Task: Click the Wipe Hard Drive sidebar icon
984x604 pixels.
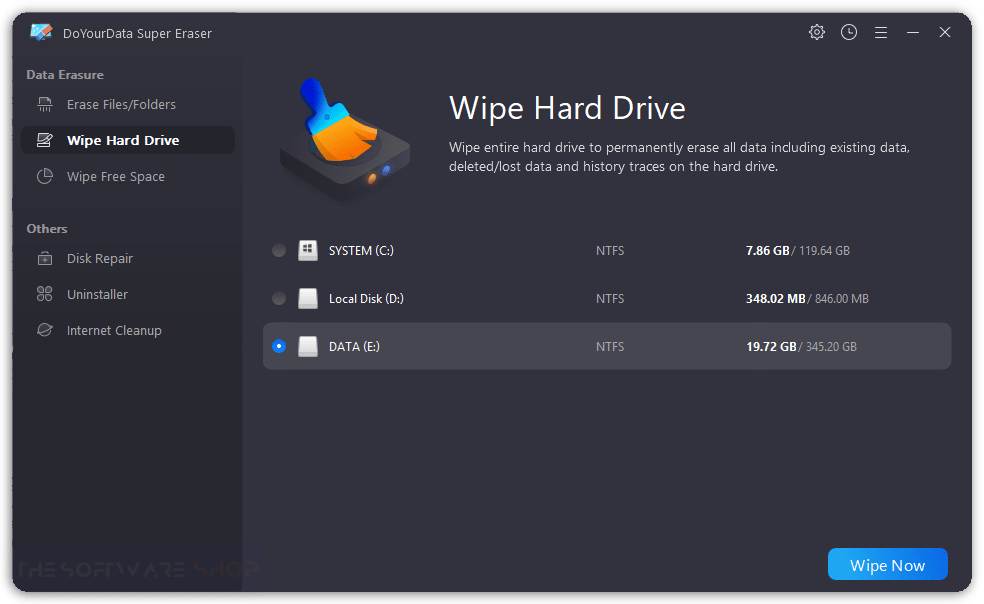Action: [45, 140]
